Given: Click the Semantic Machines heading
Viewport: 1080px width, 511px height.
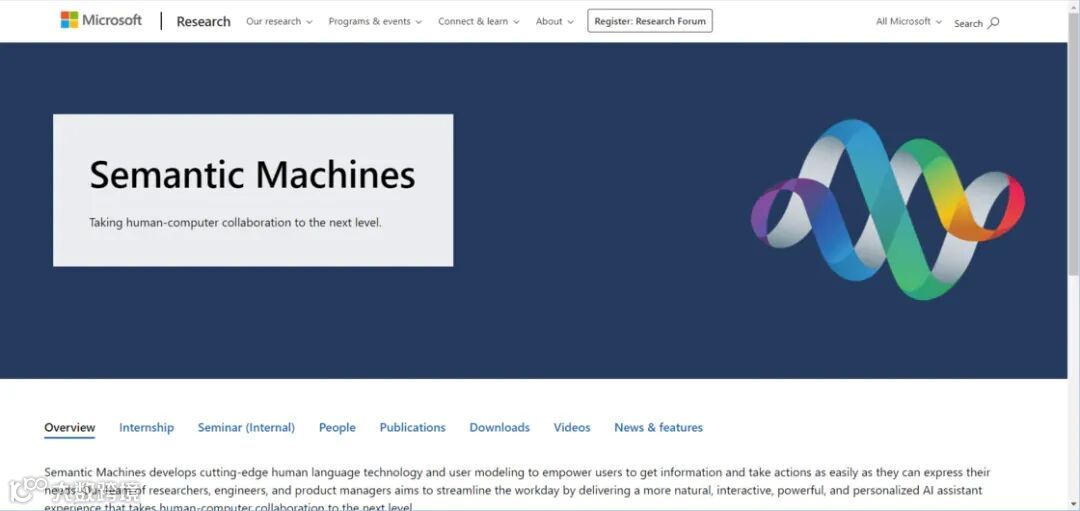Looking at the screenshot, I should [252, 175].
